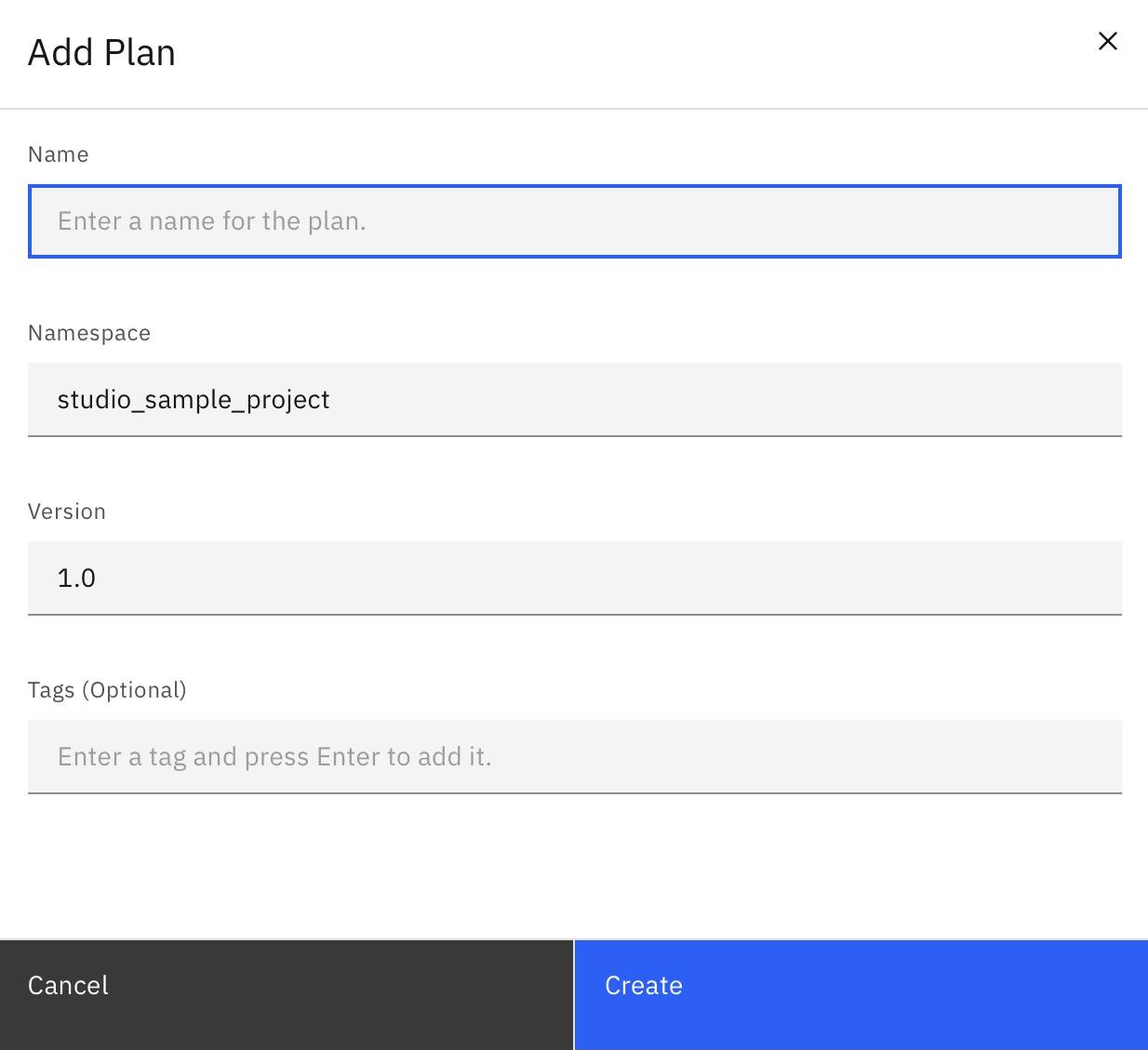Image resolution: width=1148 pixels, height=1050 pixels.
Task: Click the 'Add Plan' dialog title
Action: click(101, 53)
